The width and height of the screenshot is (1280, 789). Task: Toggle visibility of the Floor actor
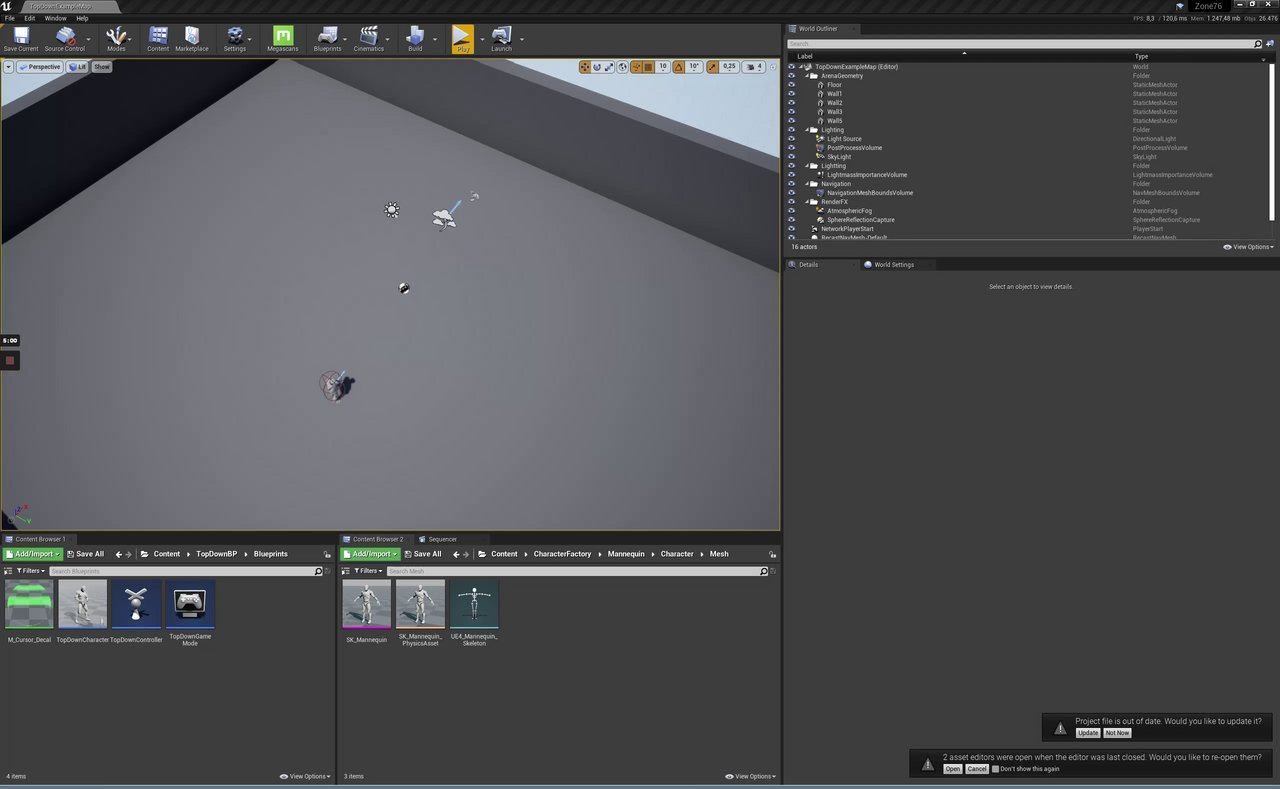(x=791, y=85)
